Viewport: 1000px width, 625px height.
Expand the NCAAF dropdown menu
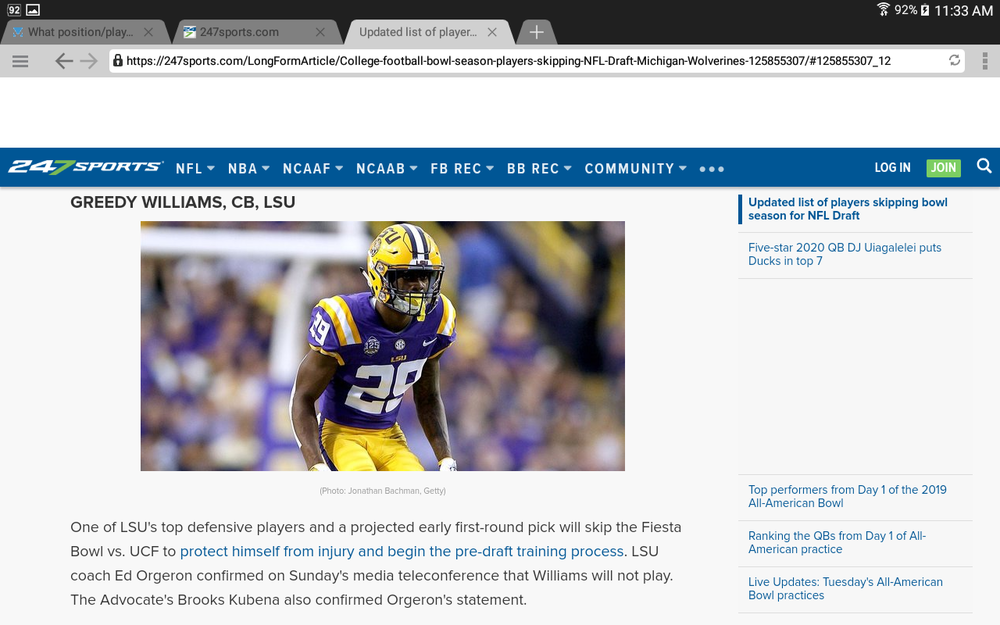coord(313,168)
